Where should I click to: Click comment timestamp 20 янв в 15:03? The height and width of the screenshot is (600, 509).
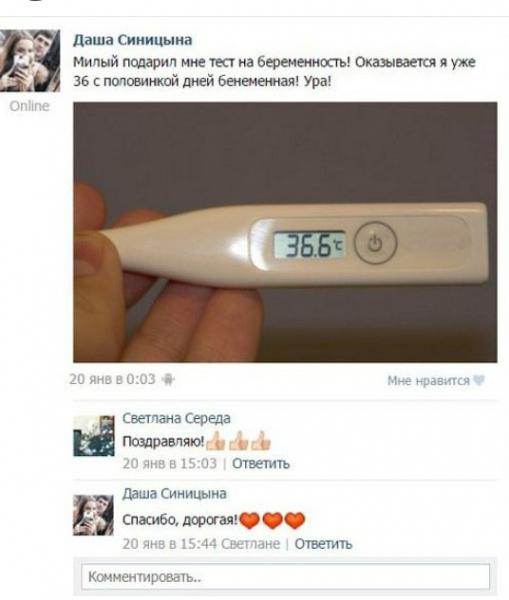[170, 464]
